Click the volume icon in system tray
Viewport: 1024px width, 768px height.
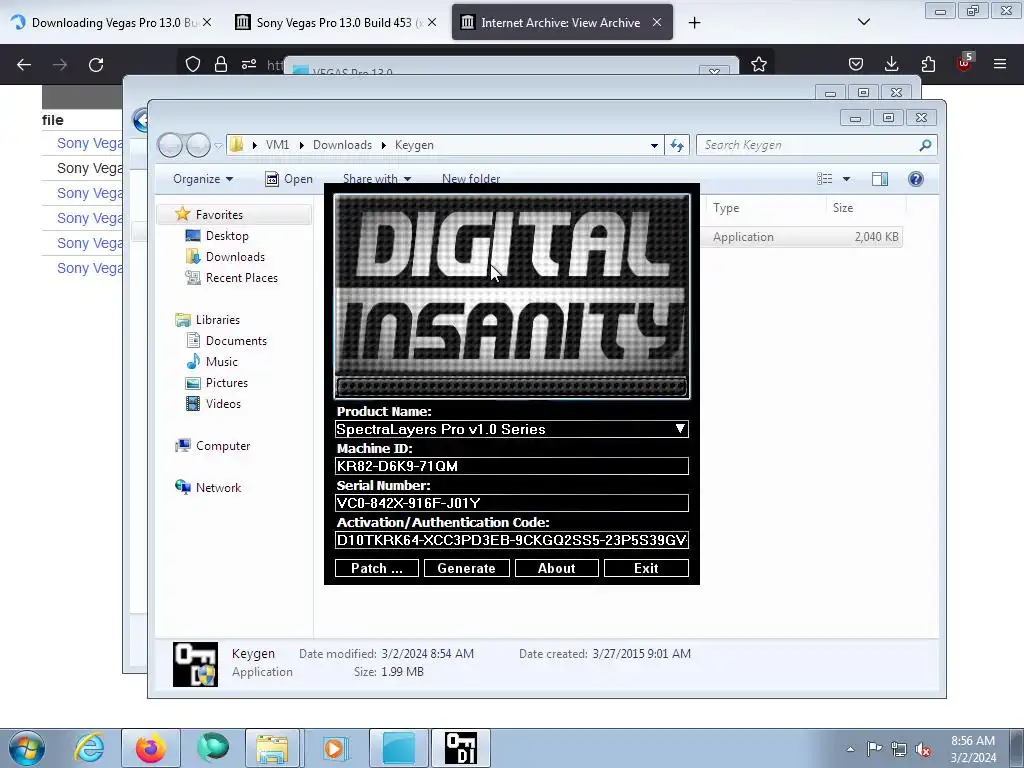click(x=923, y=750)
